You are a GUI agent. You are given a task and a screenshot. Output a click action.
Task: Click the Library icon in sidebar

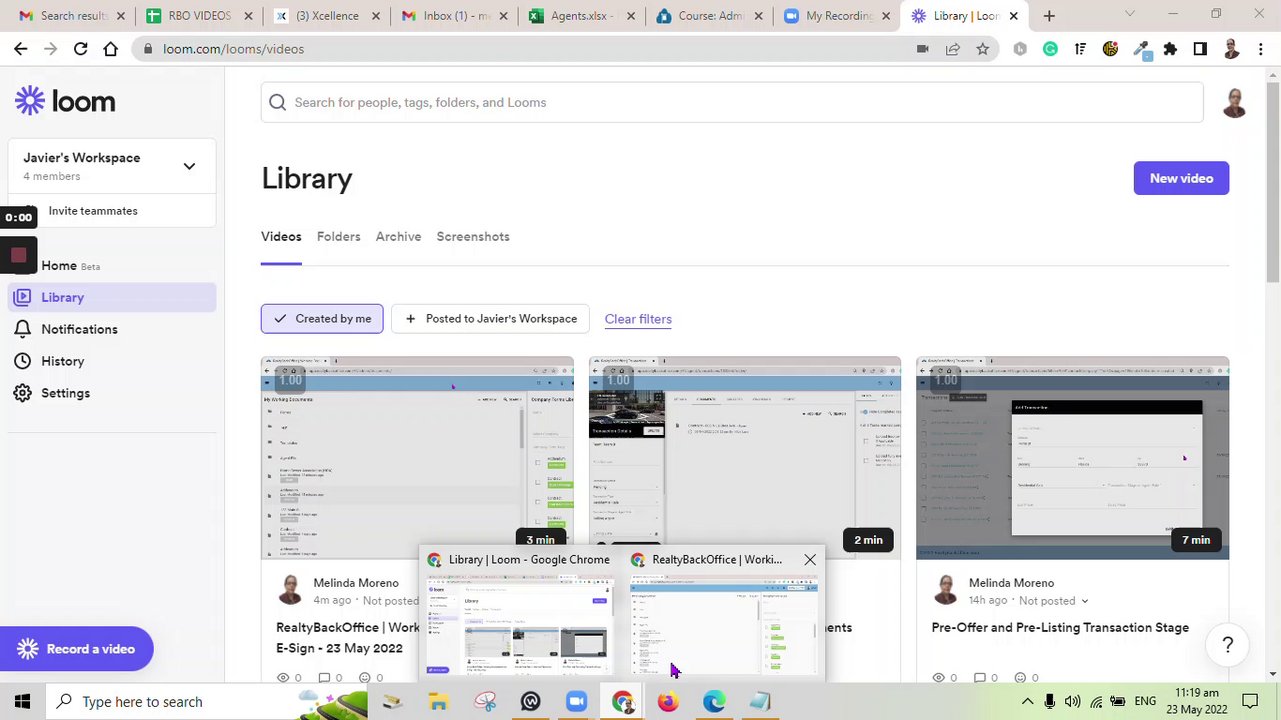pos(22,297)
